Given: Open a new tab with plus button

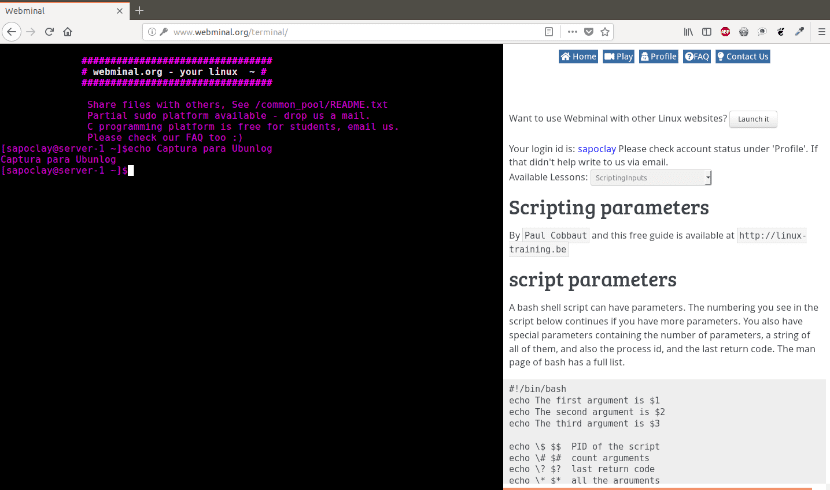Looking at the screenshot, I should click(139, 10).
